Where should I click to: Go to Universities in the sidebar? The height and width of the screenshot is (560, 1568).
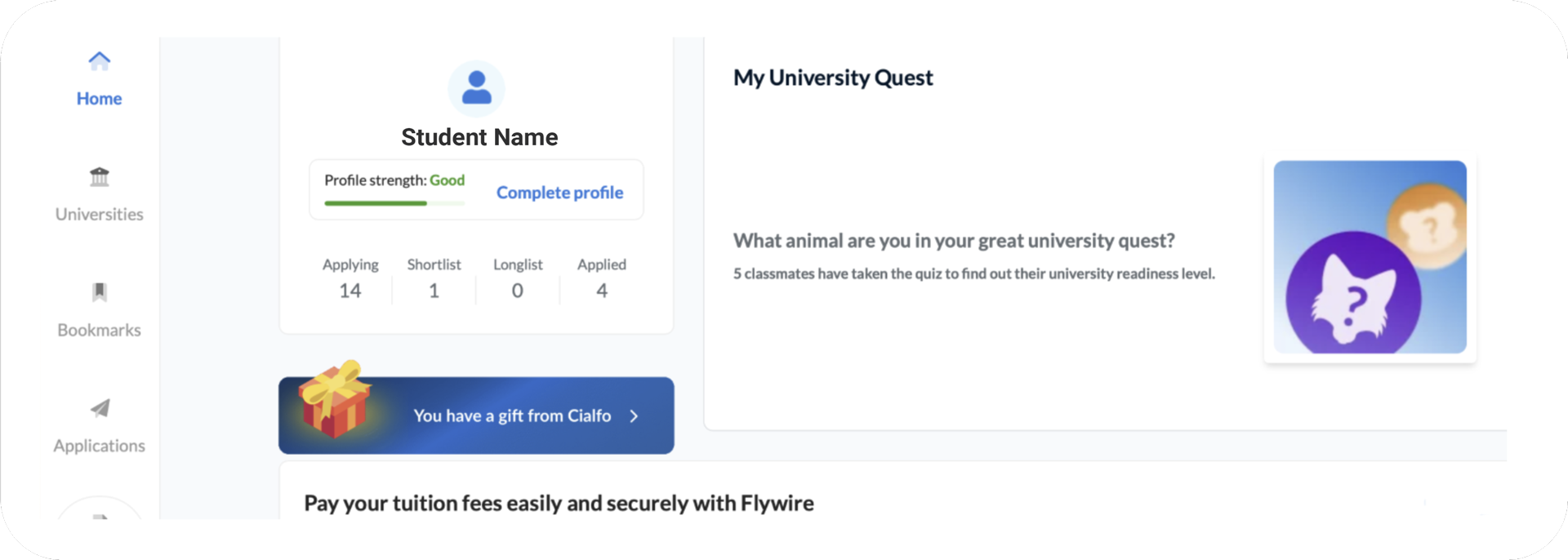click(99, 215)
